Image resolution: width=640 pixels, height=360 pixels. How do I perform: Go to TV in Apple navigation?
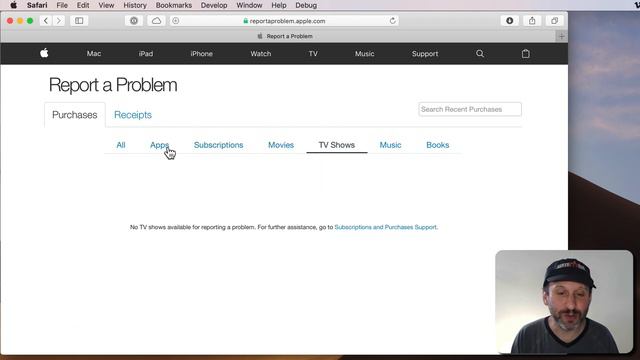pyautogui.click(x=313, y=53)
